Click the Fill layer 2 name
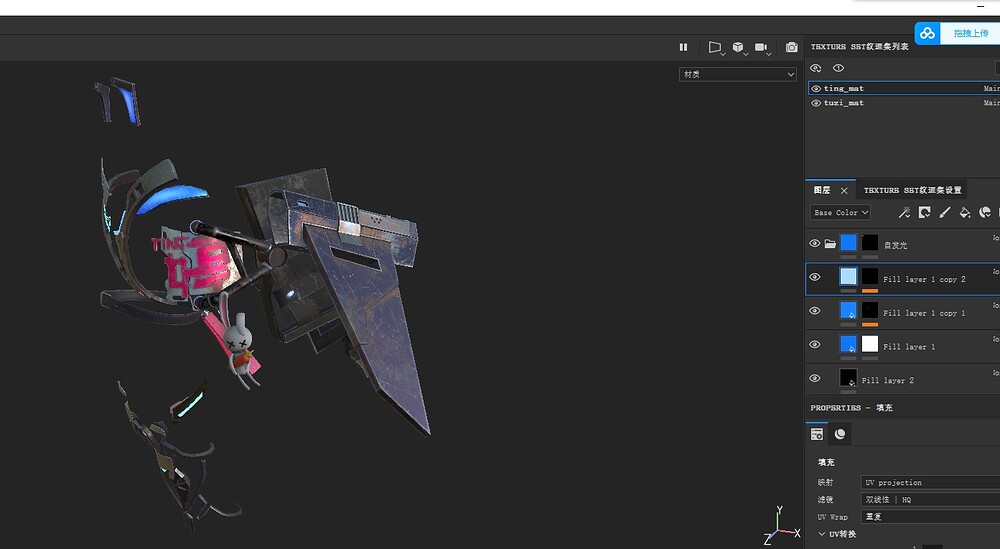 coord(888,381)
